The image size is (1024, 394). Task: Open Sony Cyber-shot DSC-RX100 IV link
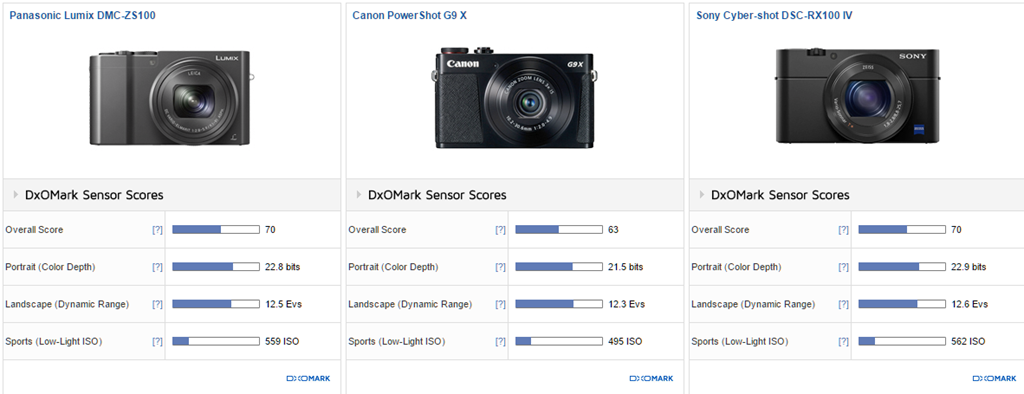(774, 15)
